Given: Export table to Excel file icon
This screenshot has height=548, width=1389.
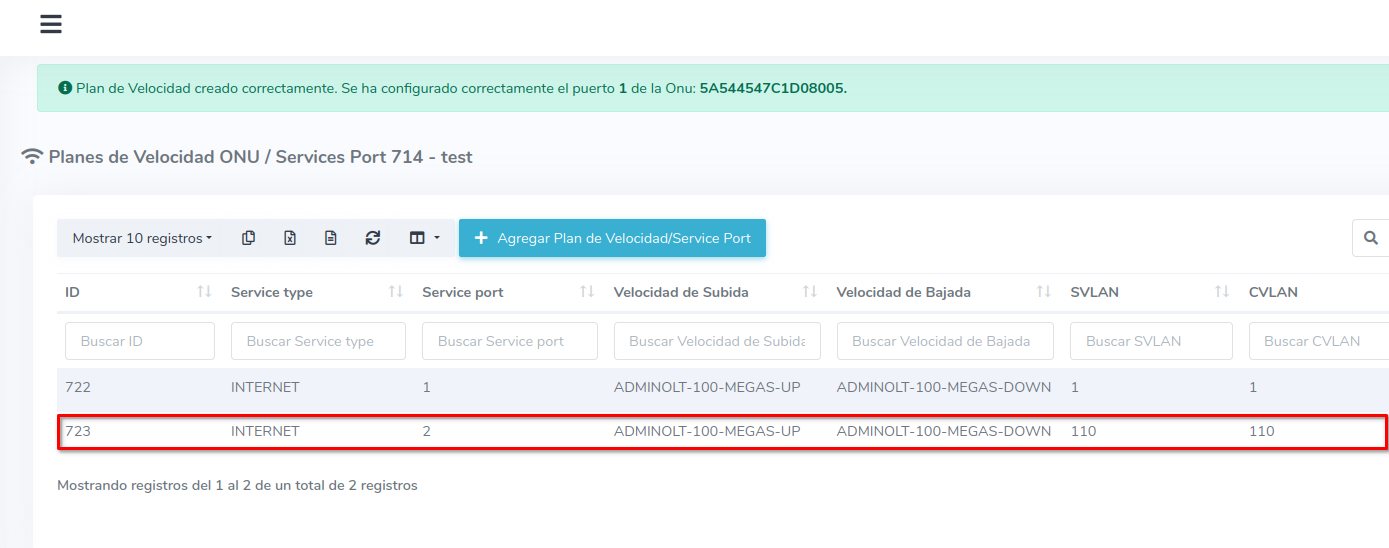Looking at the screenshot, I should click(290, 238).
